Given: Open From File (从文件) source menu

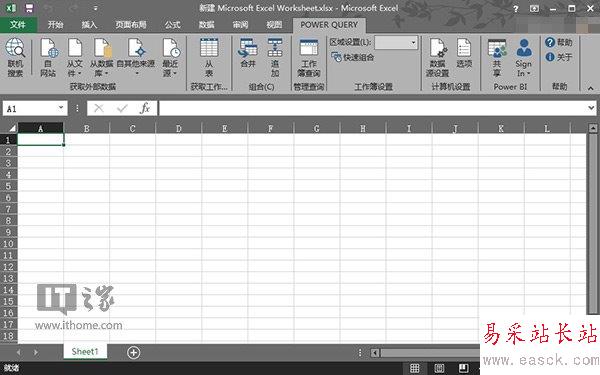Looking at the screenshot, I should (75, 57).
